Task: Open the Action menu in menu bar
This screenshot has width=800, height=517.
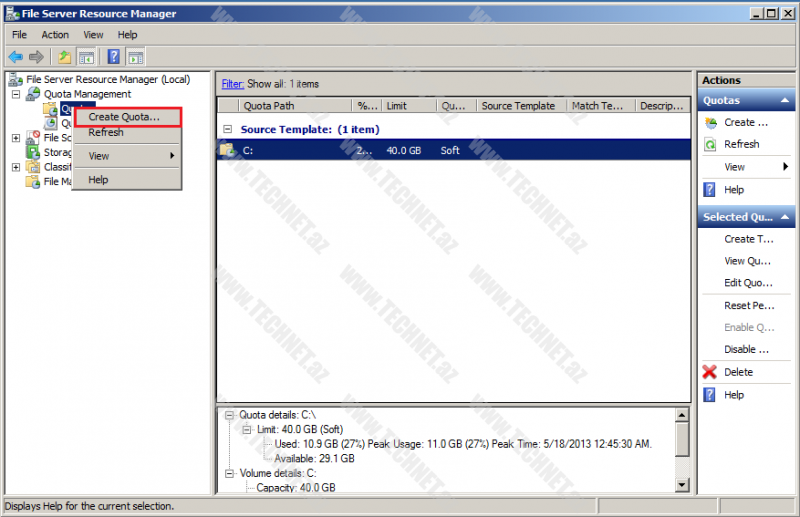Action: tap(55, 35)
